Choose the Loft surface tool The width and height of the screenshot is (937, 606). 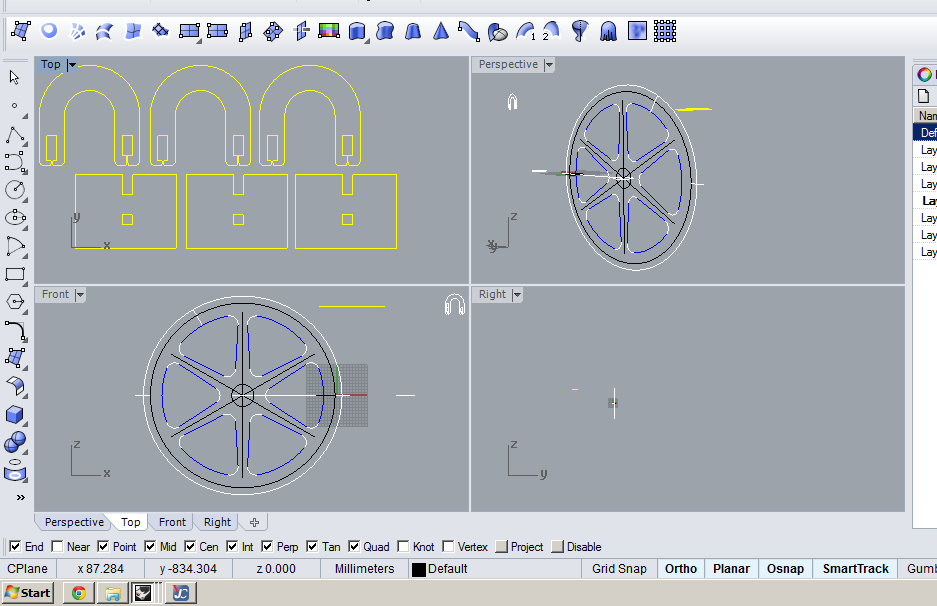point(105,31)
